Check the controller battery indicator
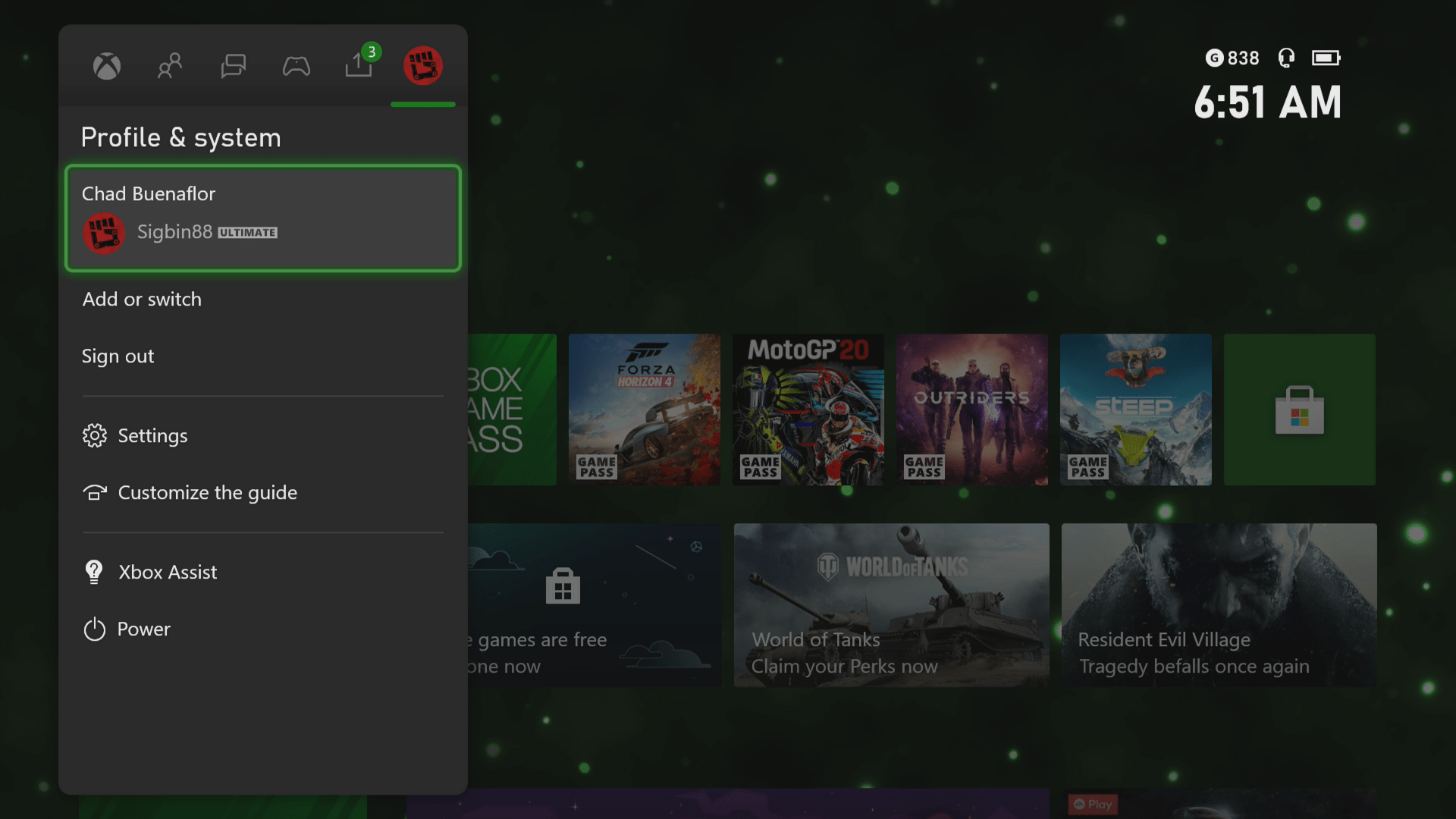 (x=1327, y=58)
